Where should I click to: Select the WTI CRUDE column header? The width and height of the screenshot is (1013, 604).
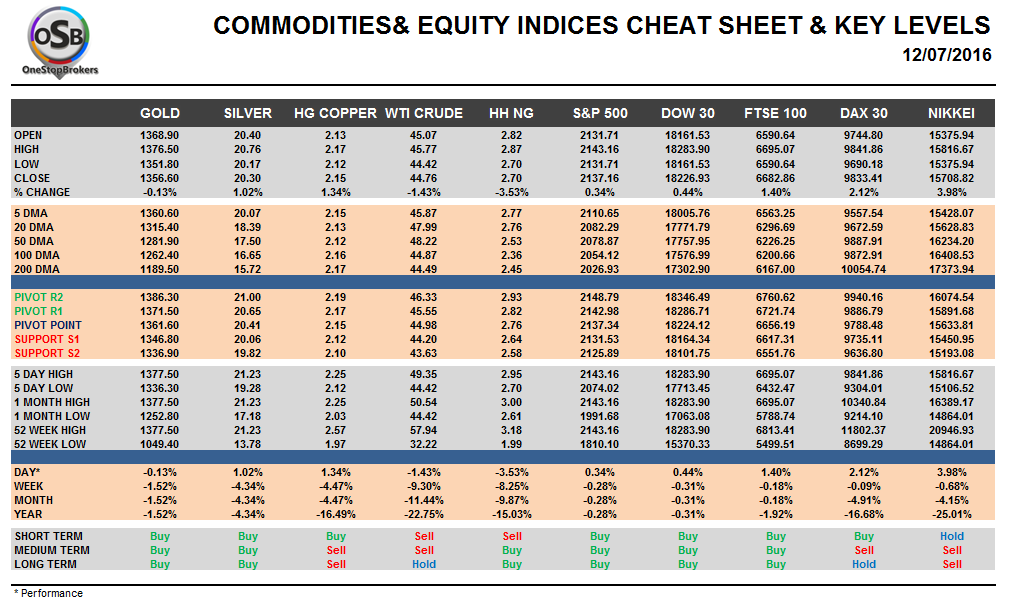pos(424,113)
